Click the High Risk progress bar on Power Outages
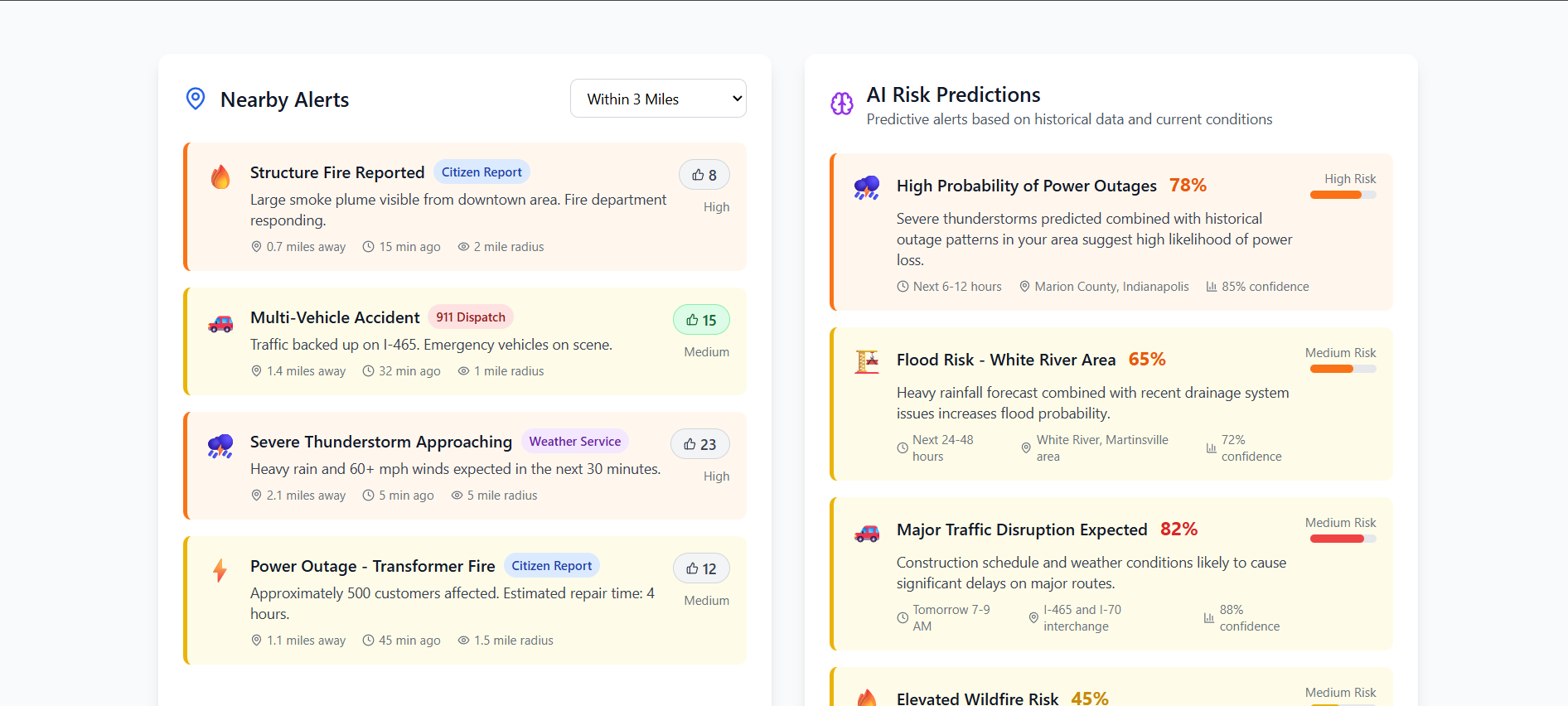 tap(1343, 195)
